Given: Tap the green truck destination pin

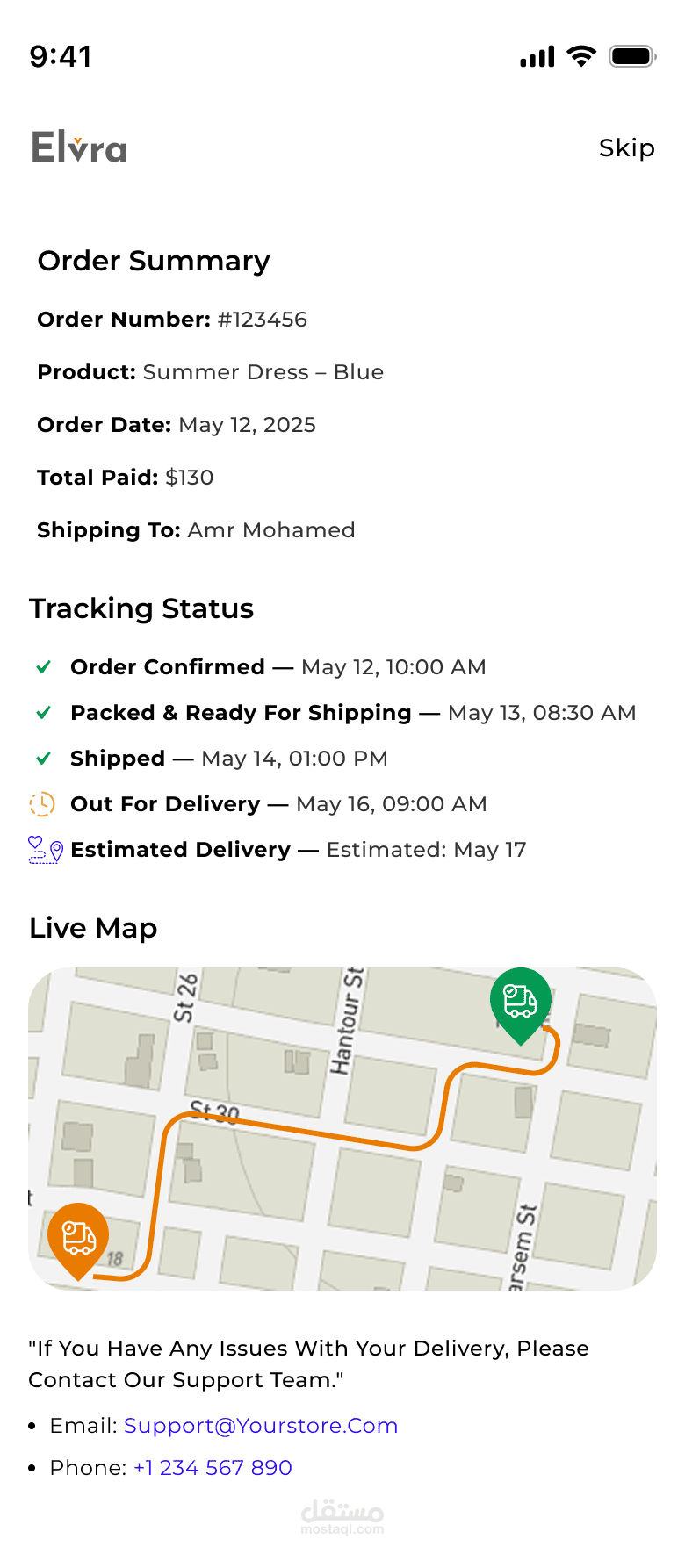Looking at the screenshot, I should pos(520,1001).
